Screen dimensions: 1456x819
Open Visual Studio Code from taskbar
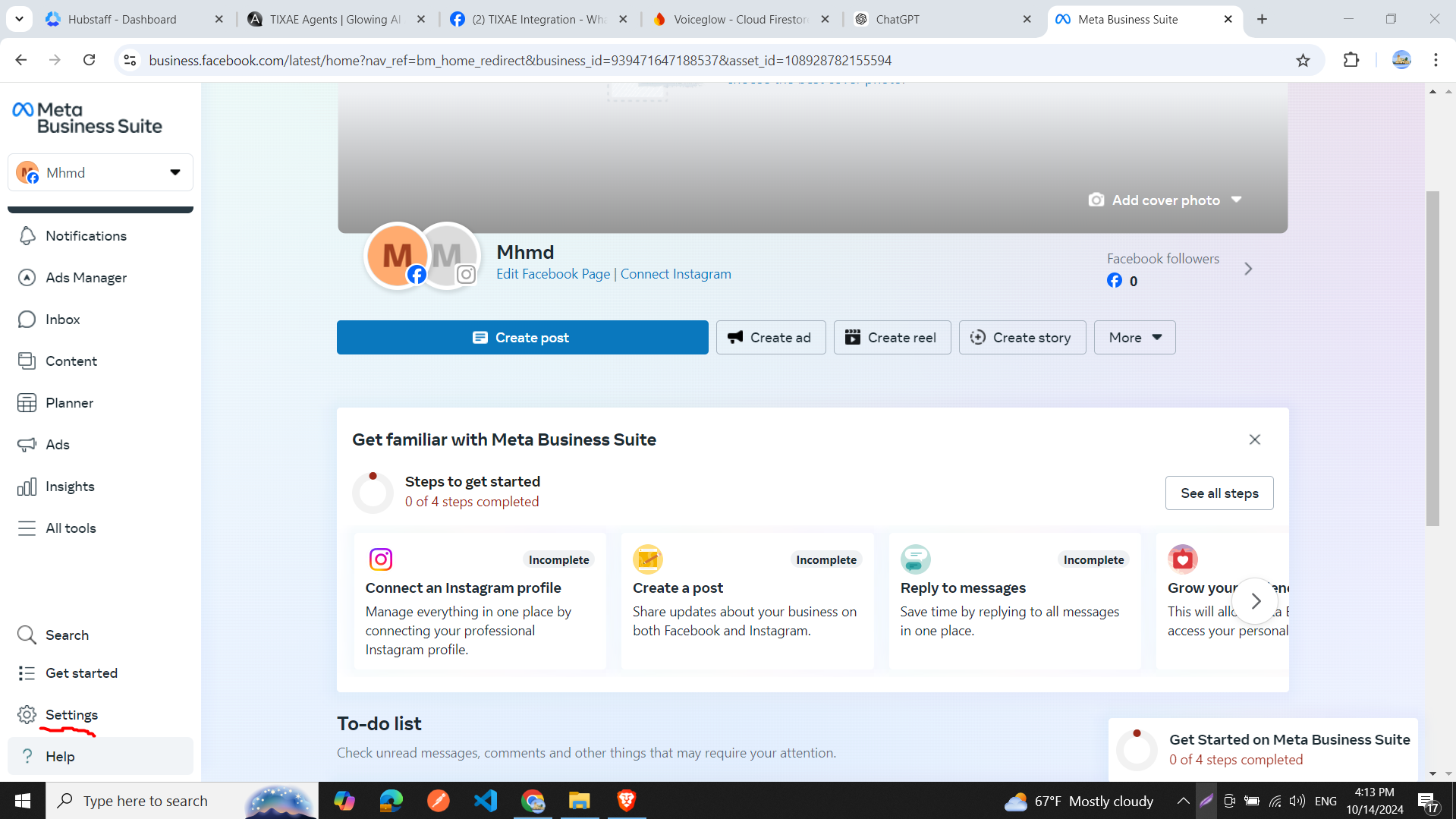(x=486, y=801)
